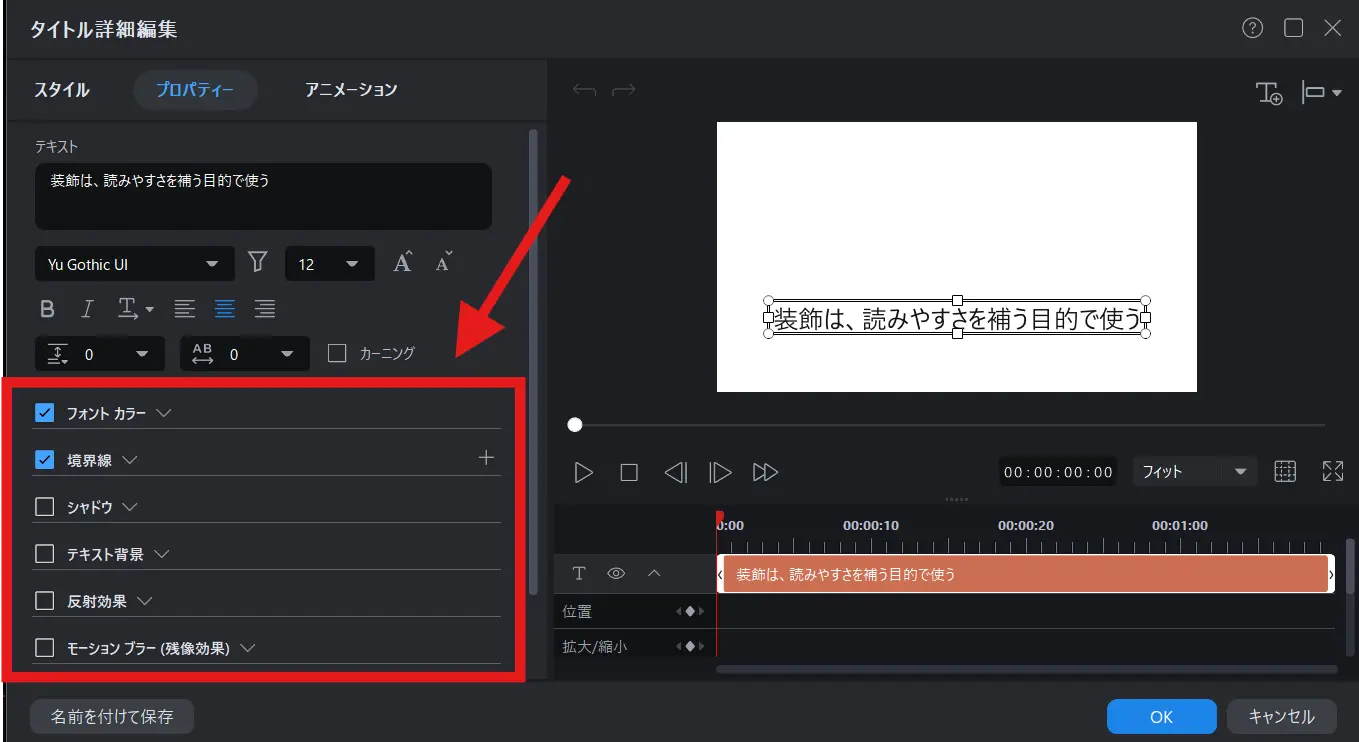This screenshot has height=742, width=1359.
Task: Enable the テキスト背景 checkbox
Action: click(44, 554)
